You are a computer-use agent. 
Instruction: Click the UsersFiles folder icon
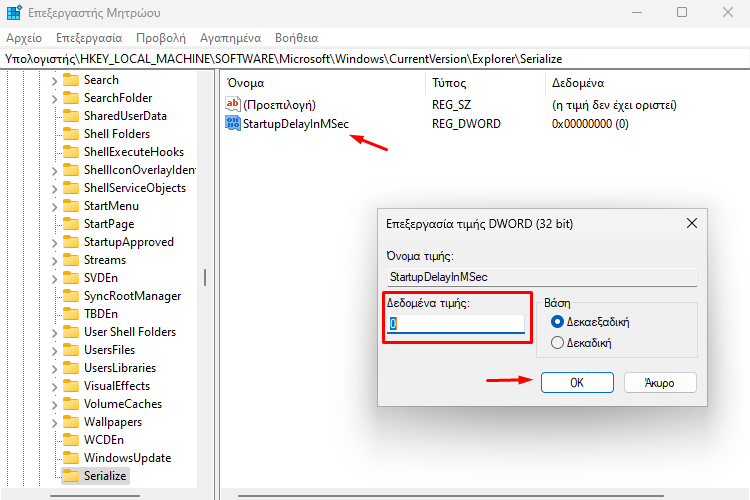pyautogui.click(x=71, y=350)
